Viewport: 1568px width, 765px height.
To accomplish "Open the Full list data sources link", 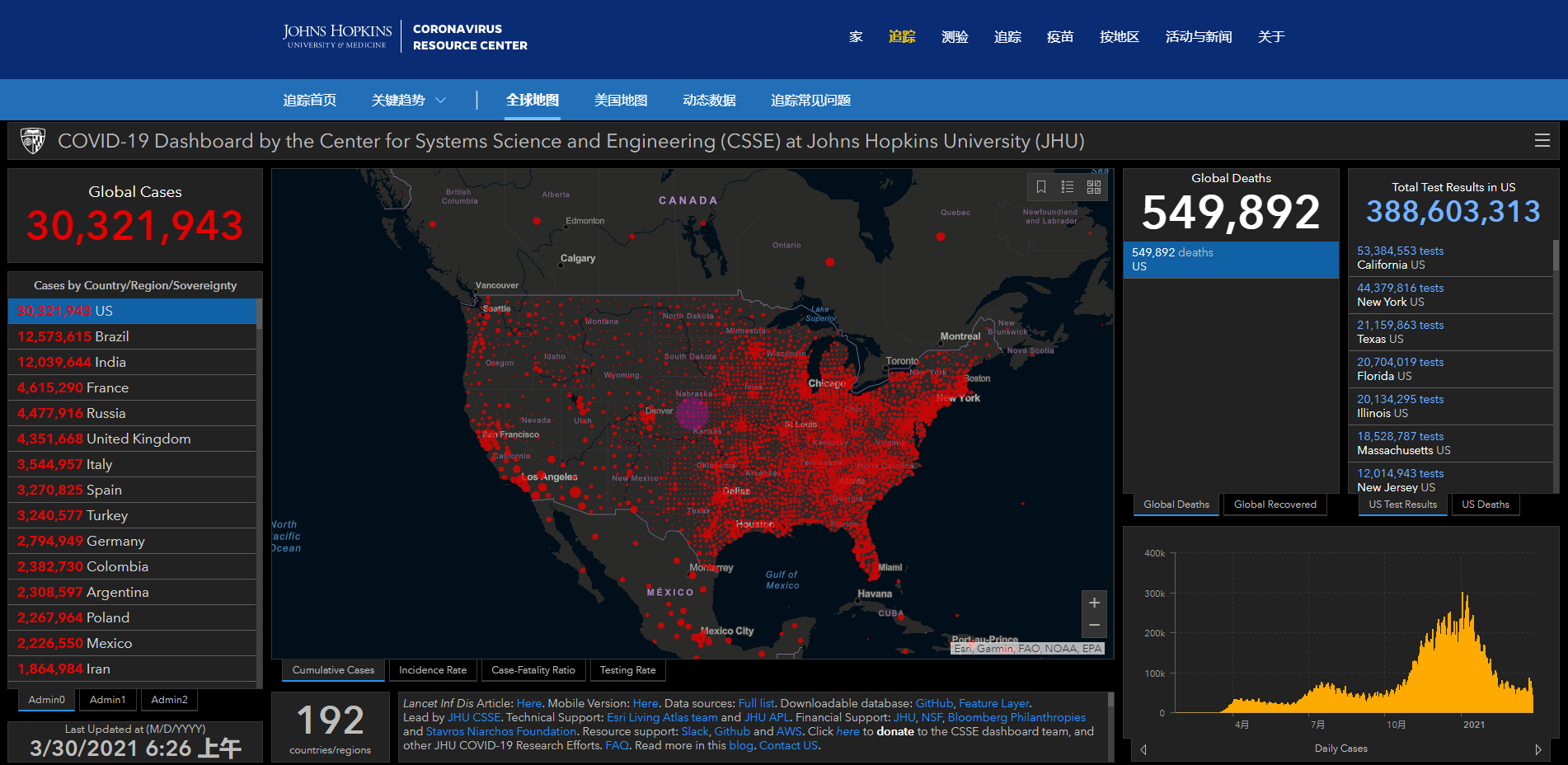I will (756, 703).
